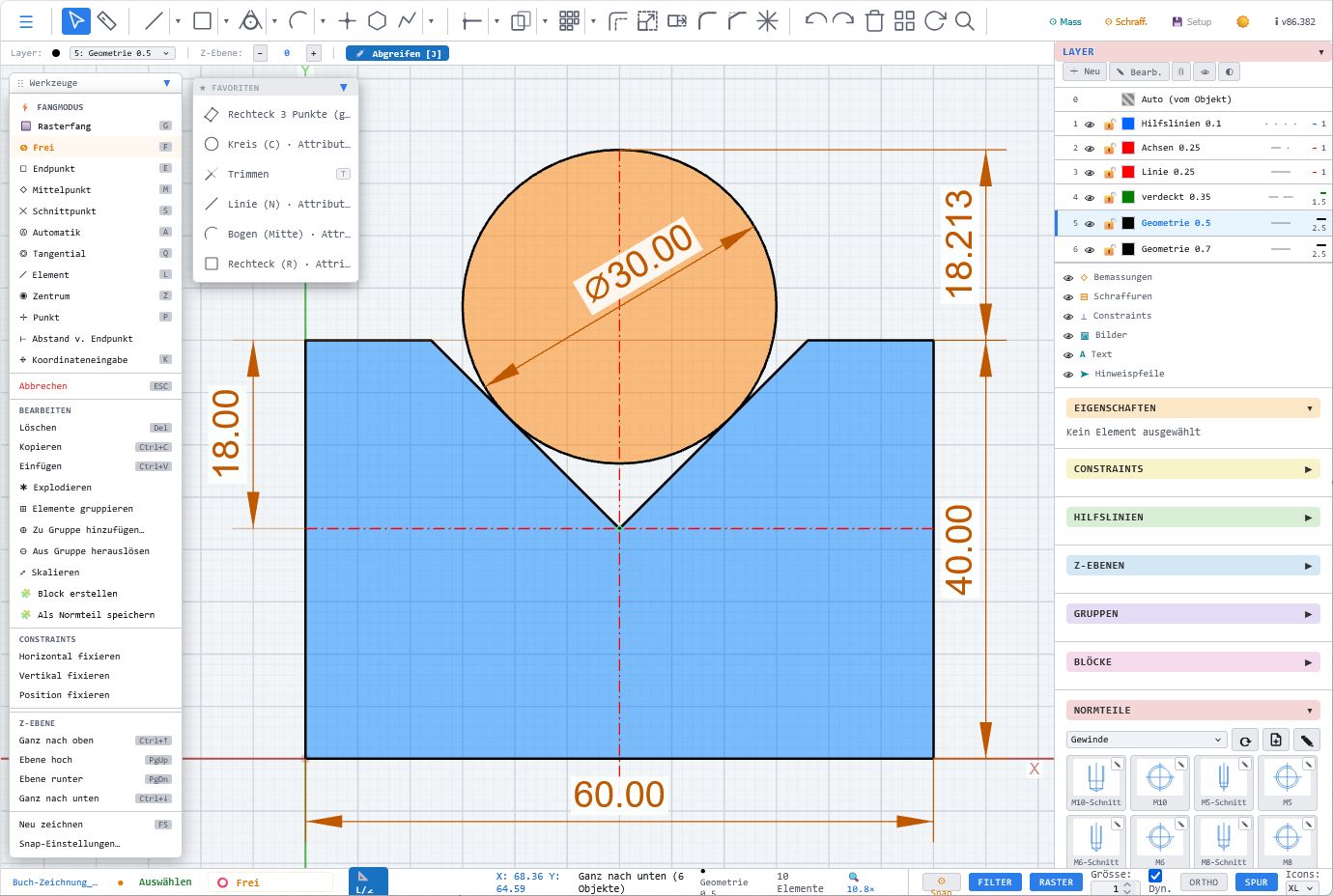Collapse the Werkzeuge panel arrow
Screen dimensions: 1333x896
[x=167, y=84]
